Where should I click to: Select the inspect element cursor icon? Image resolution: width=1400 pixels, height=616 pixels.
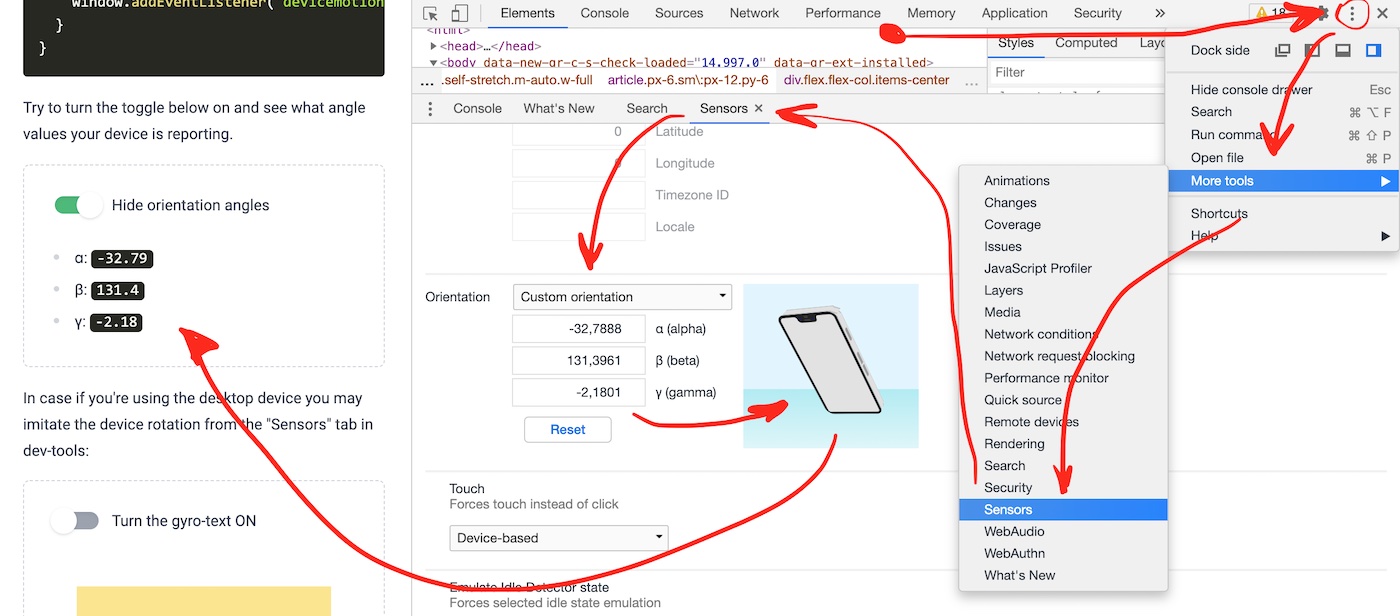pyautogui.click(x=431, y=13)
